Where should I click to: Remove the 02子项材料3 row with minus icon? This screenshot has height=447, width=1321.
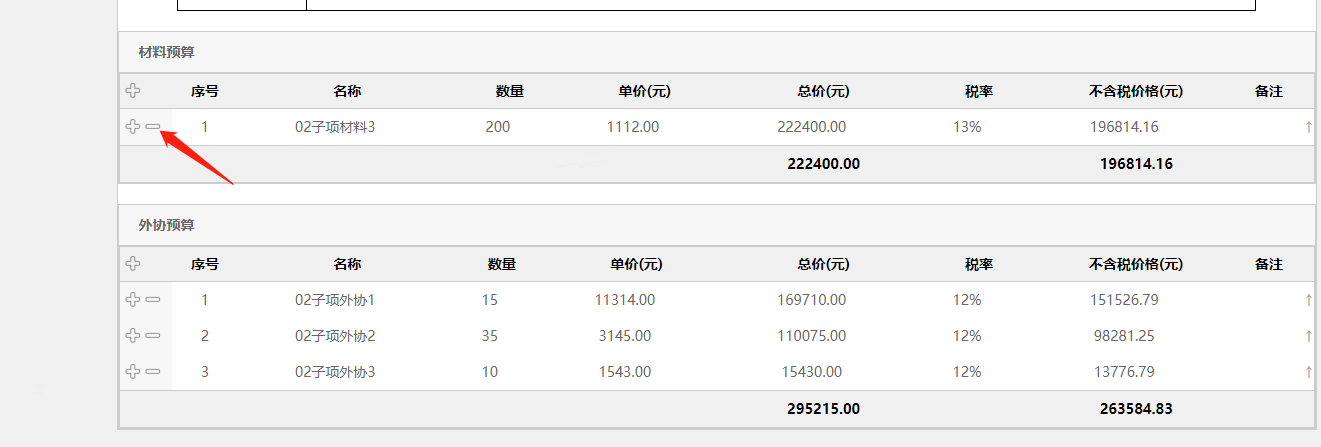[x=153, y=127]
